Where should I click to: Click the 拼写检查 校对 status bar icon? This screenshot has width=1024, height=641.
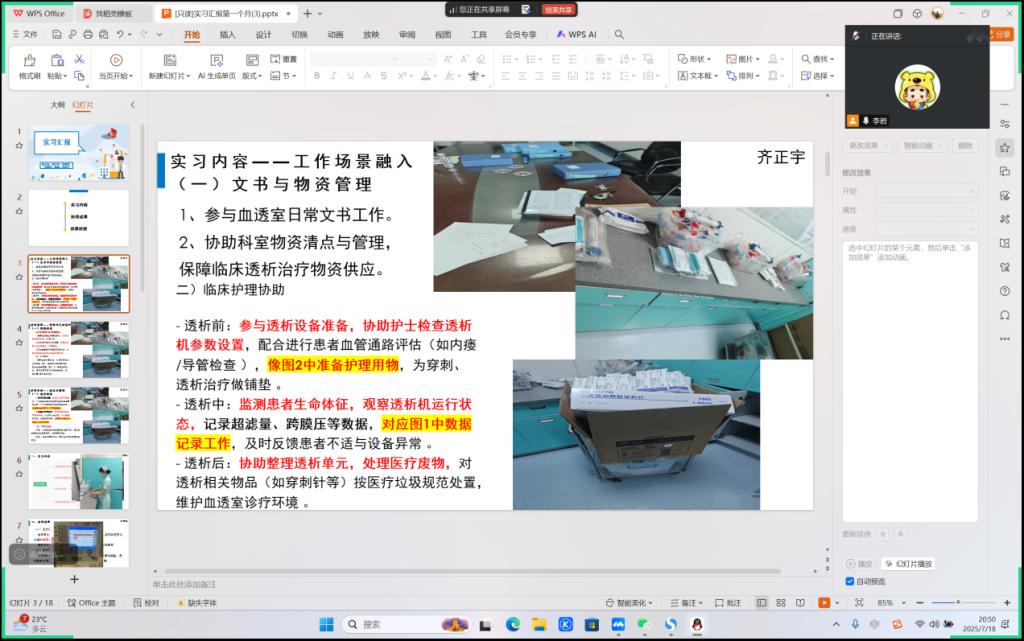pos(146,603)
